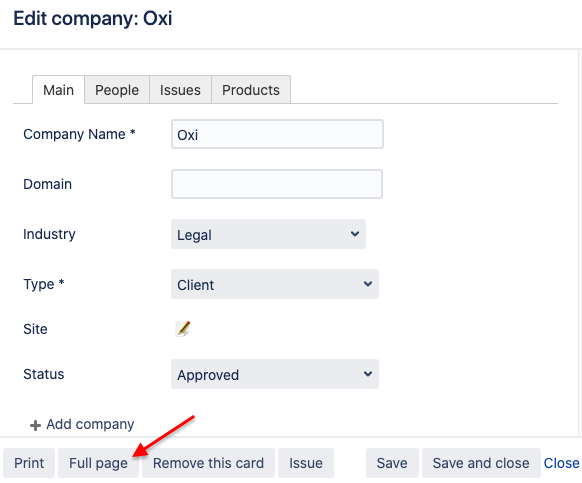This screenshot has height=483, width=582.
Task: Click the Add company link text
Action: pos(90,424)
